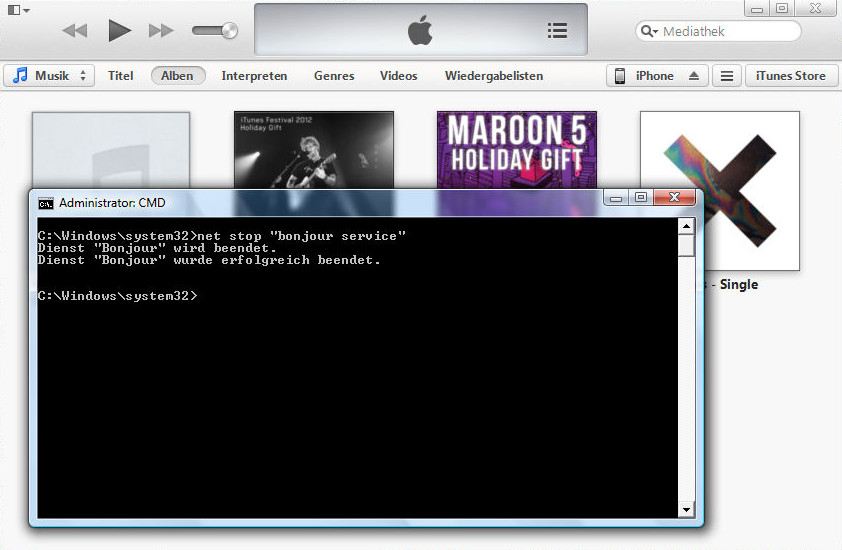The height and width of the screenshot is (550, 842).
Task: Switch to the Interpreten view
Action: 254,76
